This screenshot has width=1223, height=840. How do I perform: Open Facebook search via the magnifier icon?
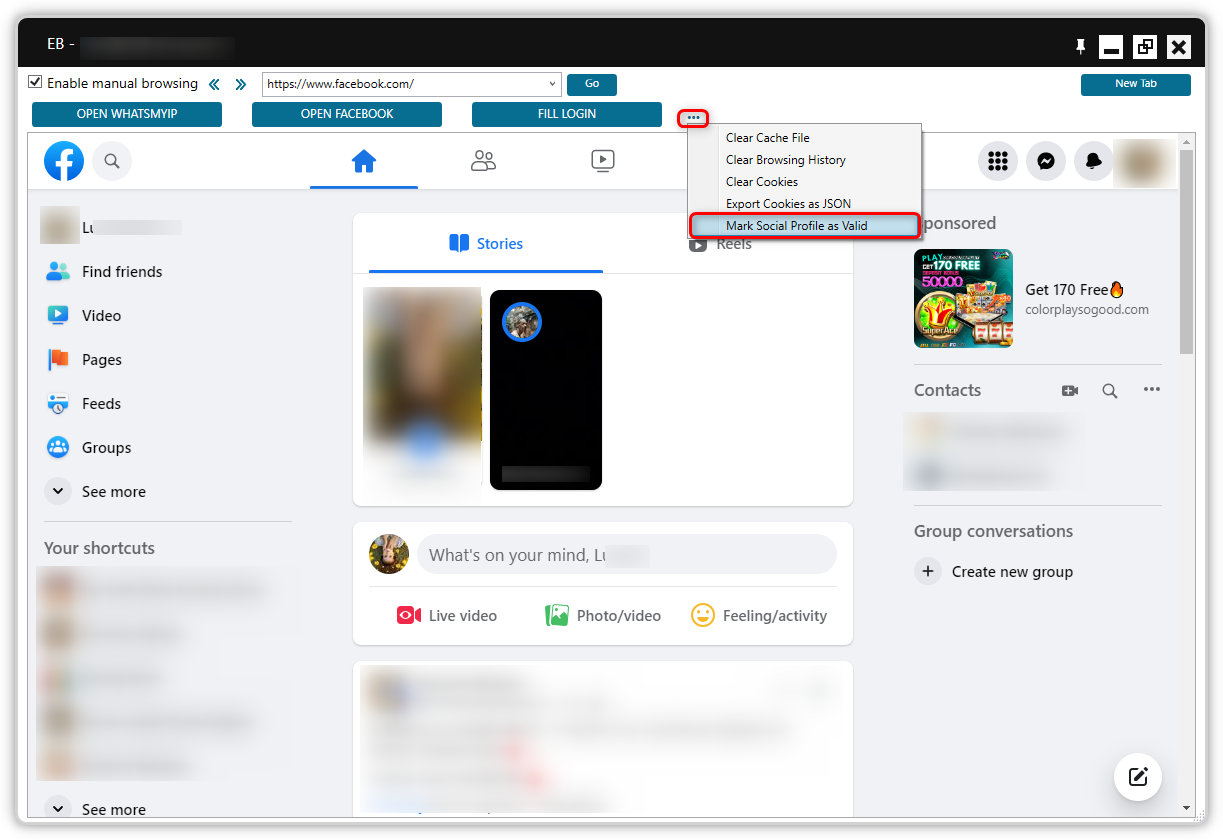pos(111,160)
